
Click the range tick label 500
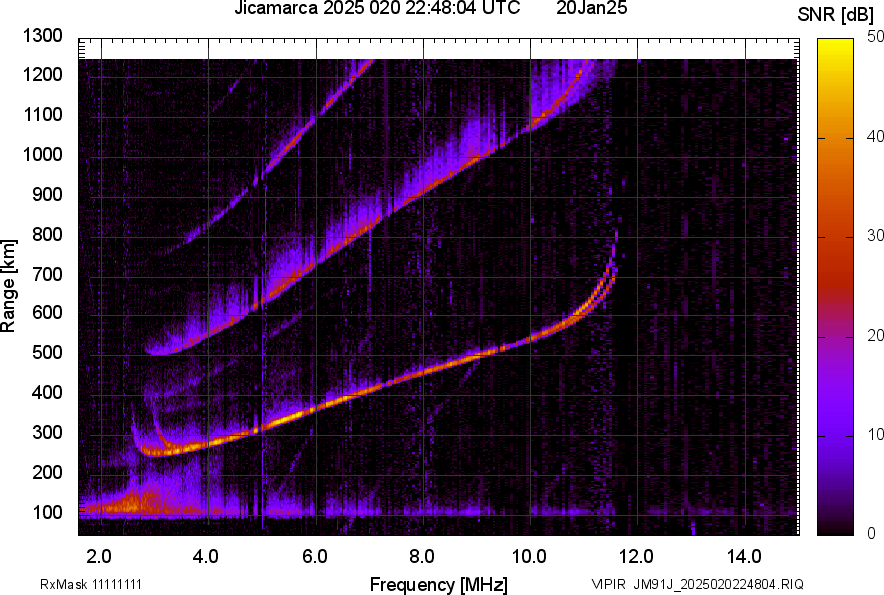pos(47,352)
